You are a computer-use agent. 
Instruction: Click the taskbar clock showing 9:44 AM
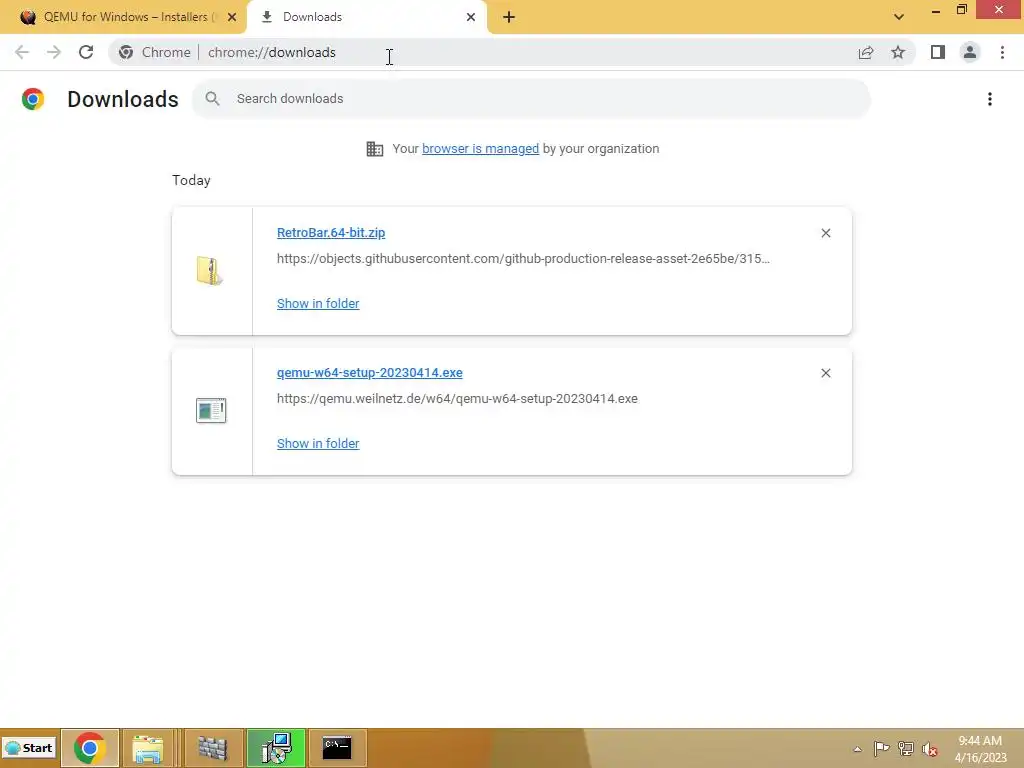point(980,748)
